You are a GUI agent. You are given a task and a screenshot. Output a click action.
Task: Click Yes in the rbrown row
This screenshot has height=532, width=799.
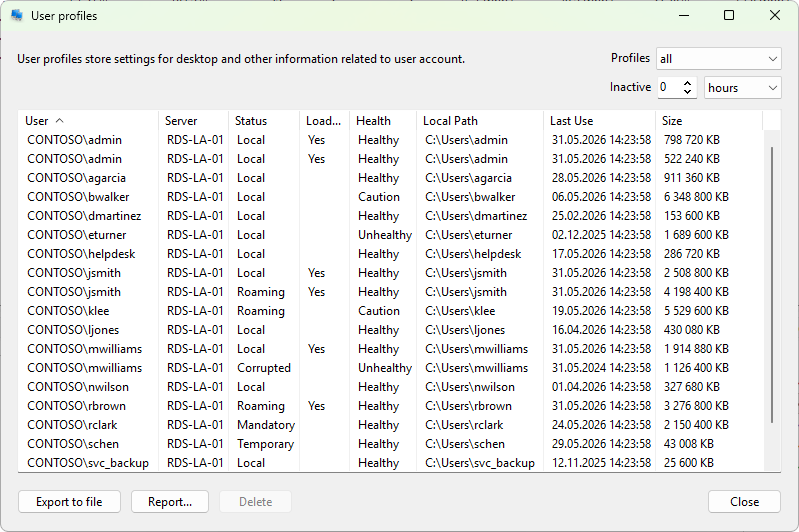(316, 406)
